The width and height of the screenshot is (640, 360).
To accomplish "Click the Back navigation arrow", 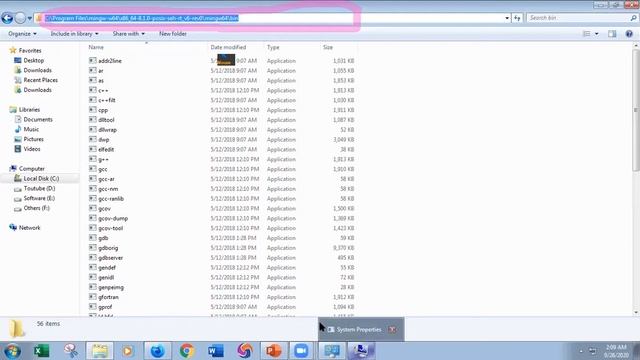I will click(7, 18).
